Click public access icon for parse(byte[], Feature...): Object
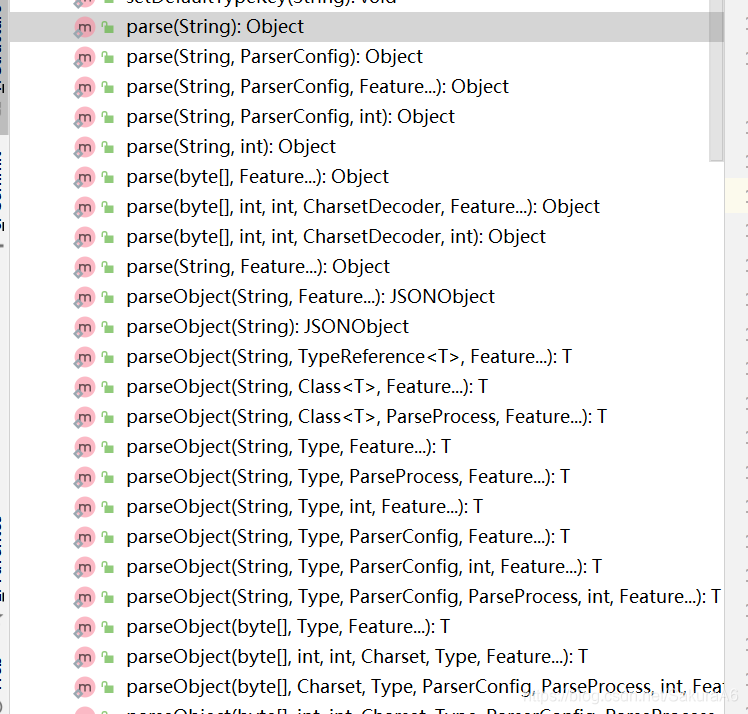 coord(108,177)
